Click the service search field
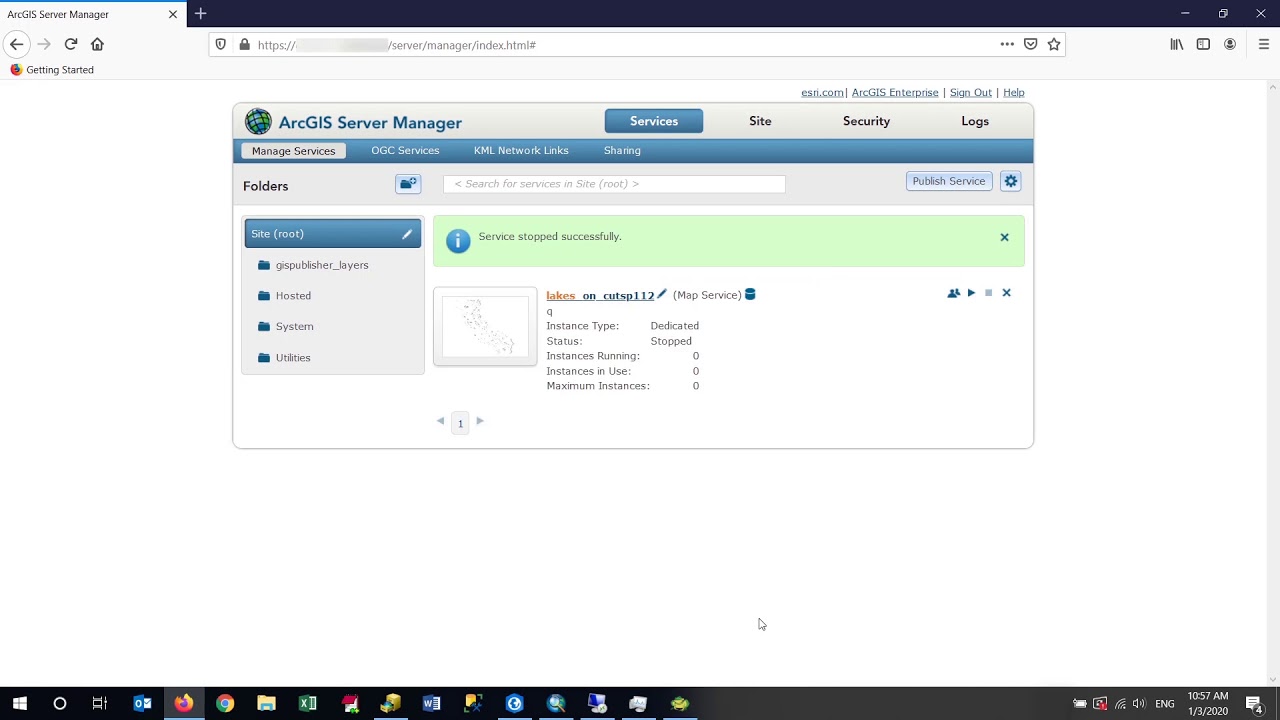The image size is (1280, 720). [x=614, y=184]
